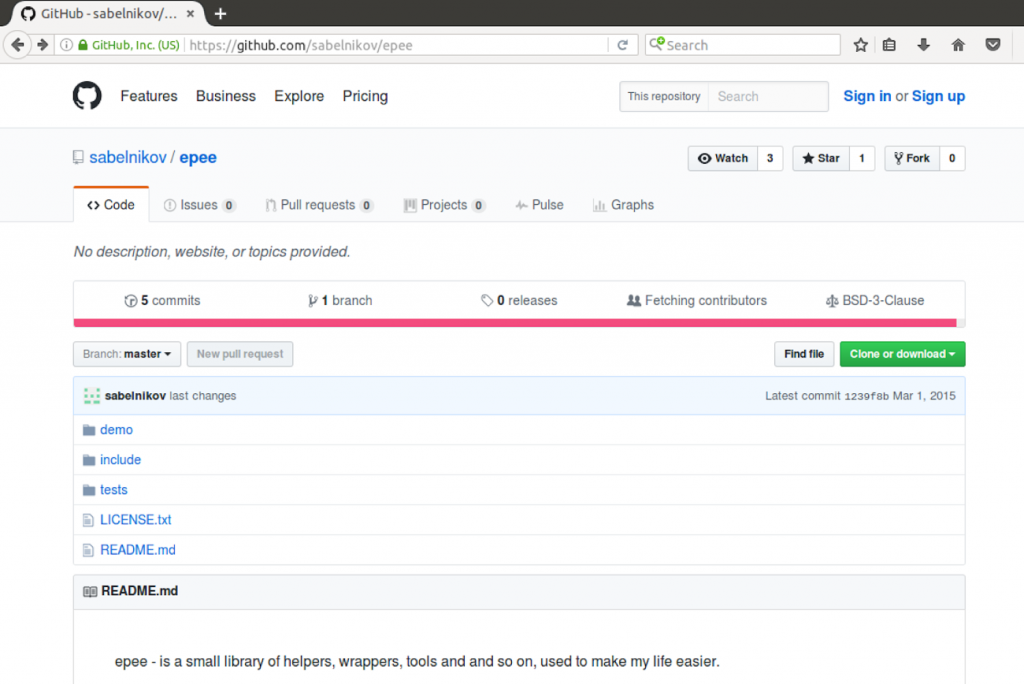The image size is (1024, 684).
Task: Star the epee repository
Action: click(821, 158)
